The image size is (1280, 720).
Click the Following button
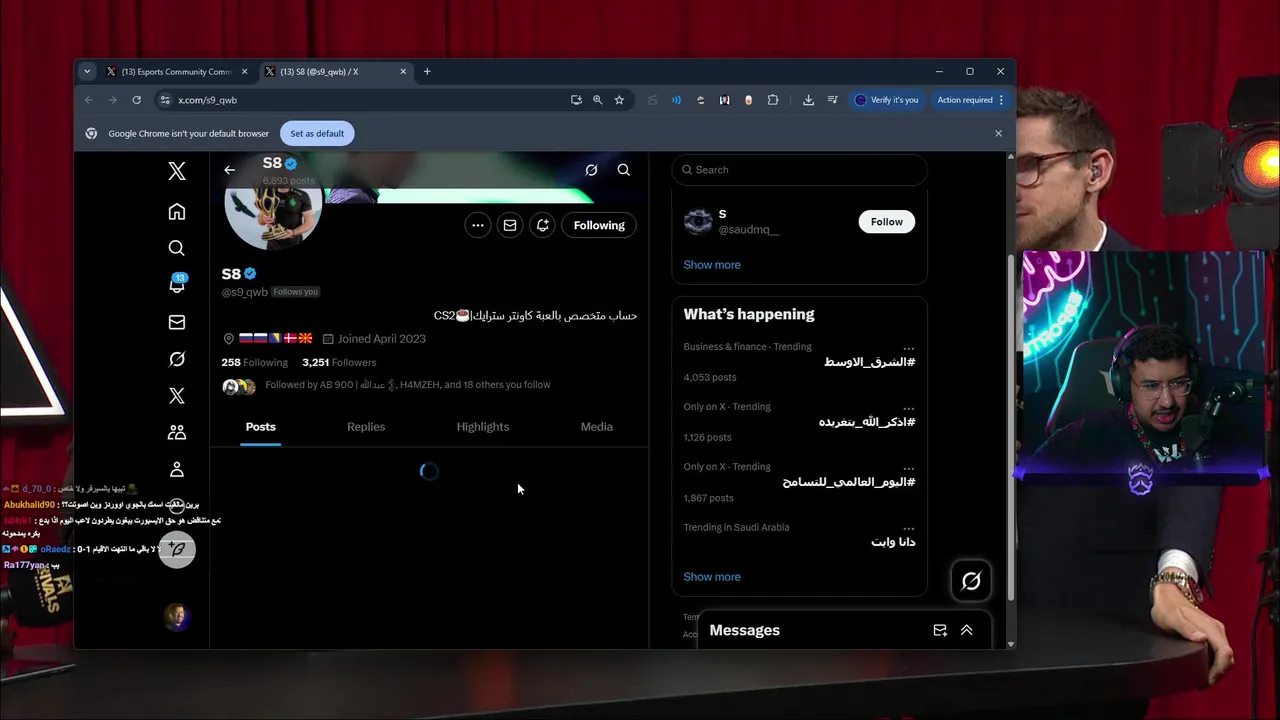[599, 225]
